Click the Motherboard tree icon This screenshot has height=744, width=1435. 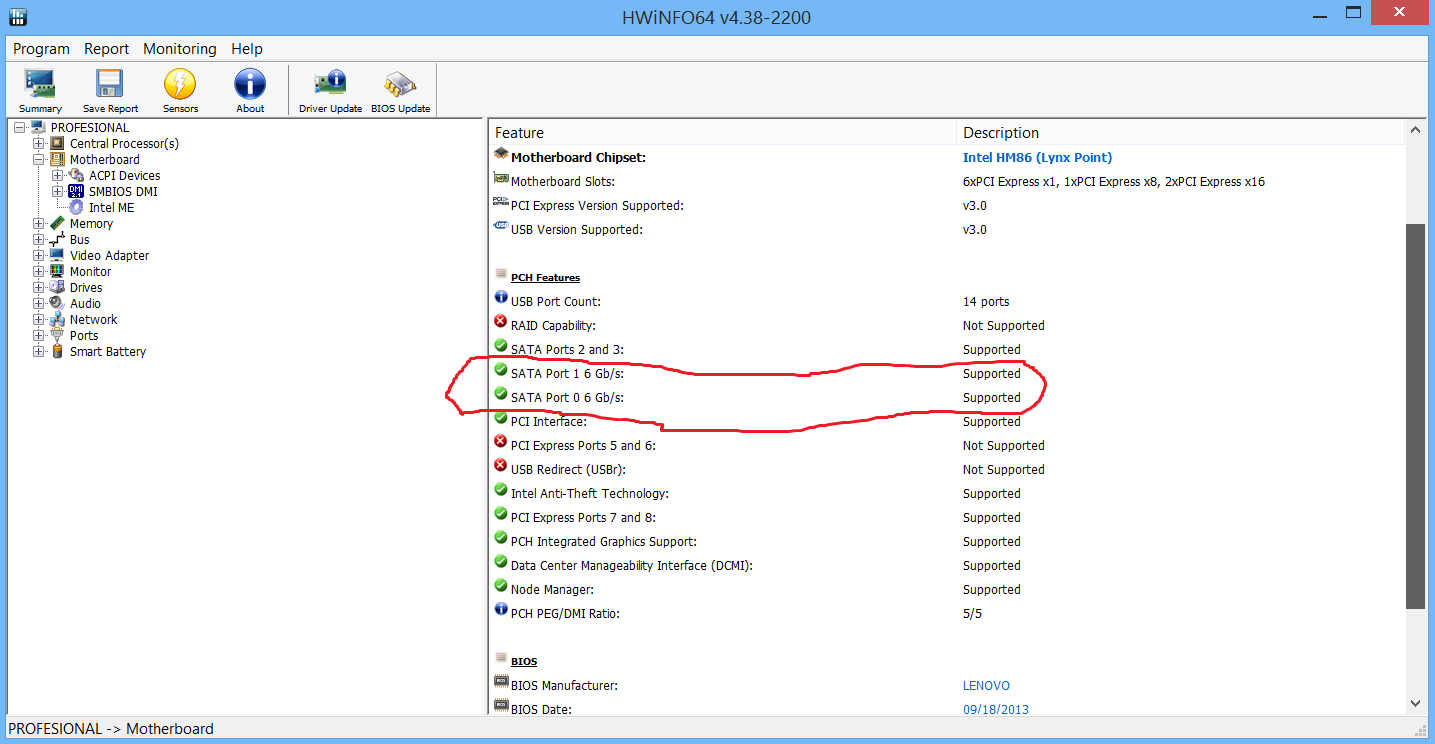(x=58, y=159)
